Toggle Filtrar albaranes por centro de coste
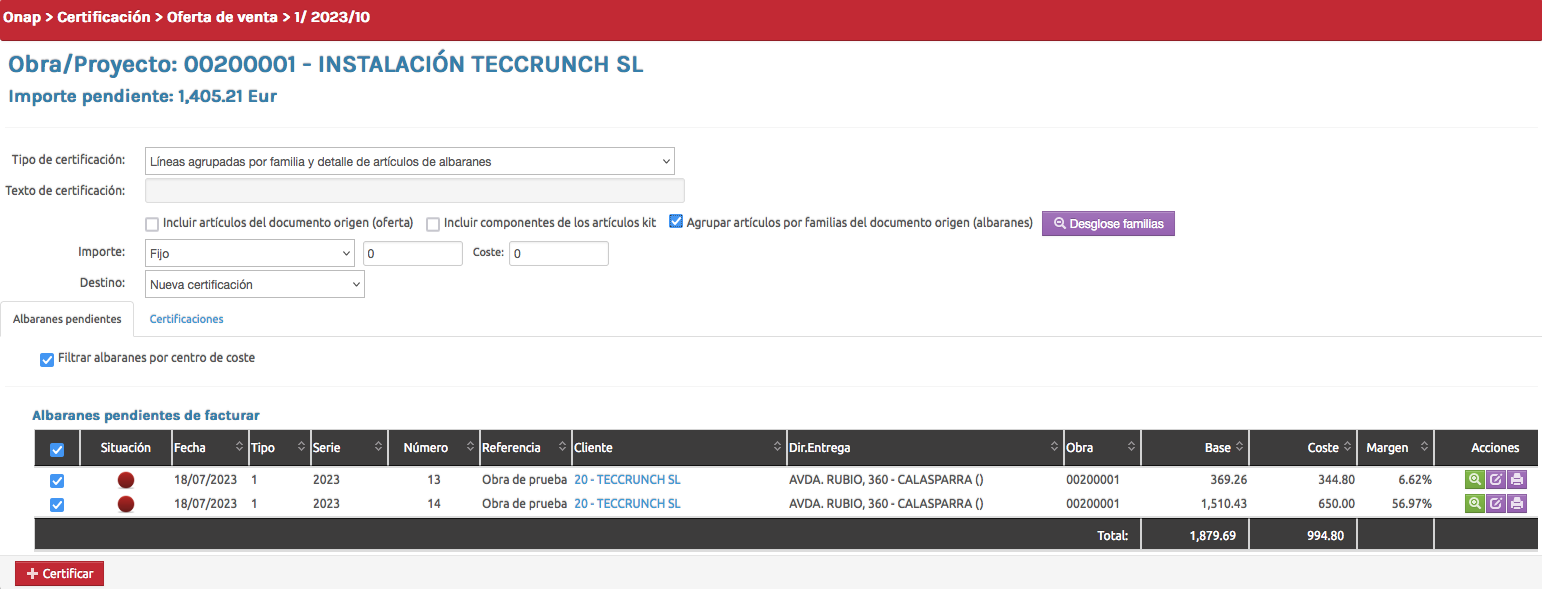Viewport: 1542px width, 589px height. (47, 359)
